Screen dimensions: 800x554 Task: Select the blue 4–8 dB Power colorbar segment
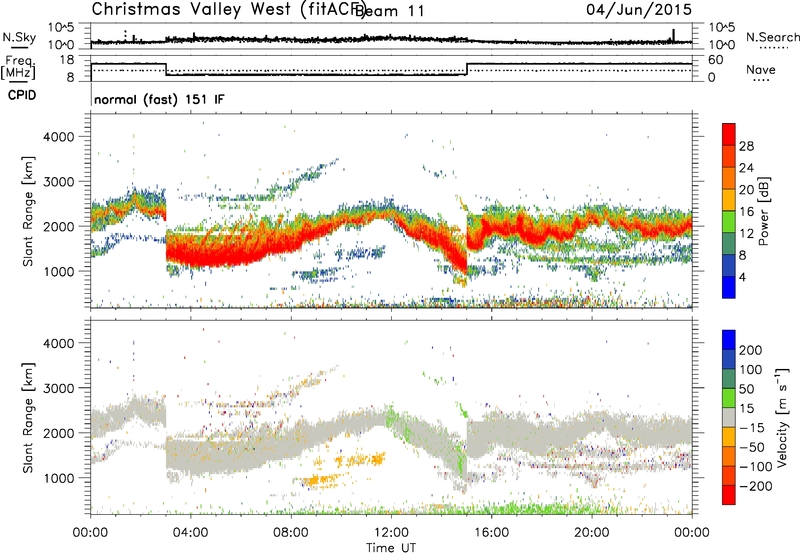pos(729,265)
